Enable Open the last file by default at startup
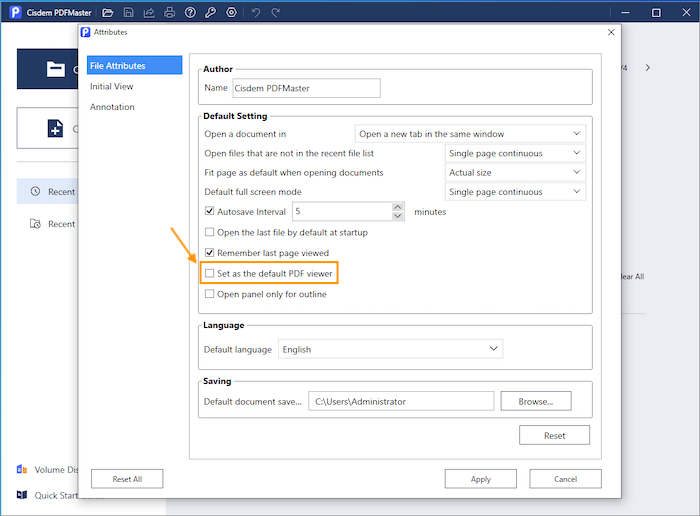Image resolution: width=700 pixels, height=516 pixels. (x=209, y=232)
